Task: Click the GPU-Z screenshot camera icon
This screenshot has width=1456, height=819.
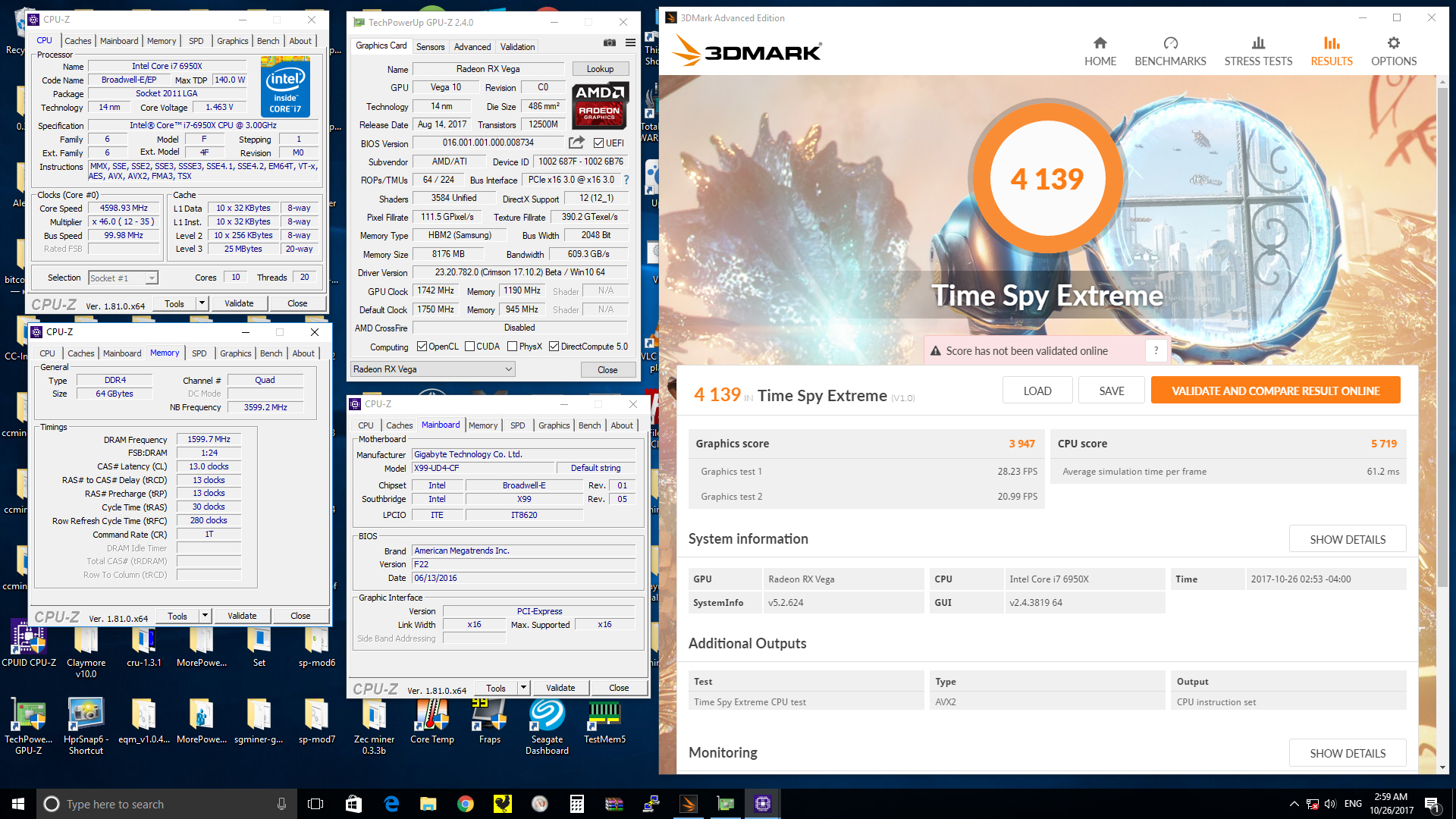Action: coord(610,42)
